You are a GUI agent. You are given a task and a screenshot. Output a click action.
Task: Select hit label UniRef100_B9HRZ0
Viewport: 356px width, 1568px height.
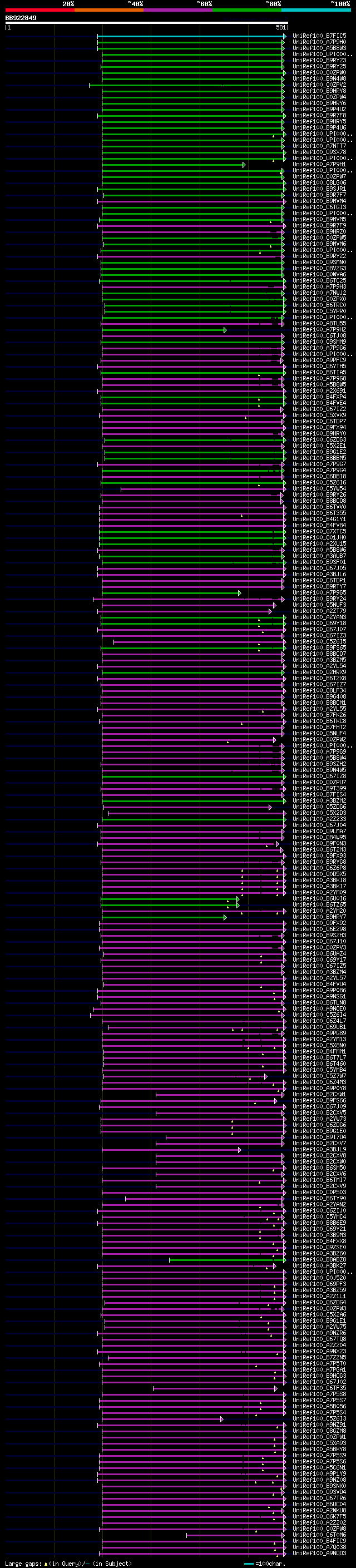tap(319, 232)
